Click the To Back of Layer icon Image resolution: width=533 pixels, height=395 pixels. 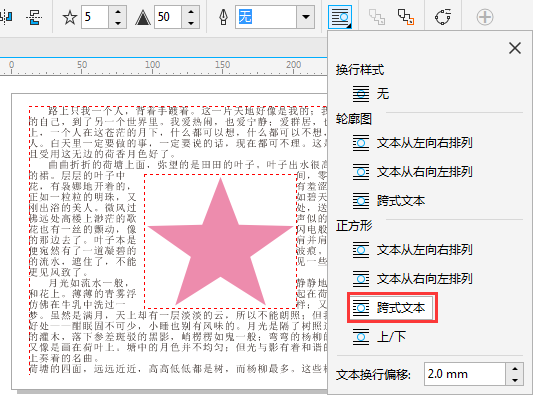click(406, 17)
